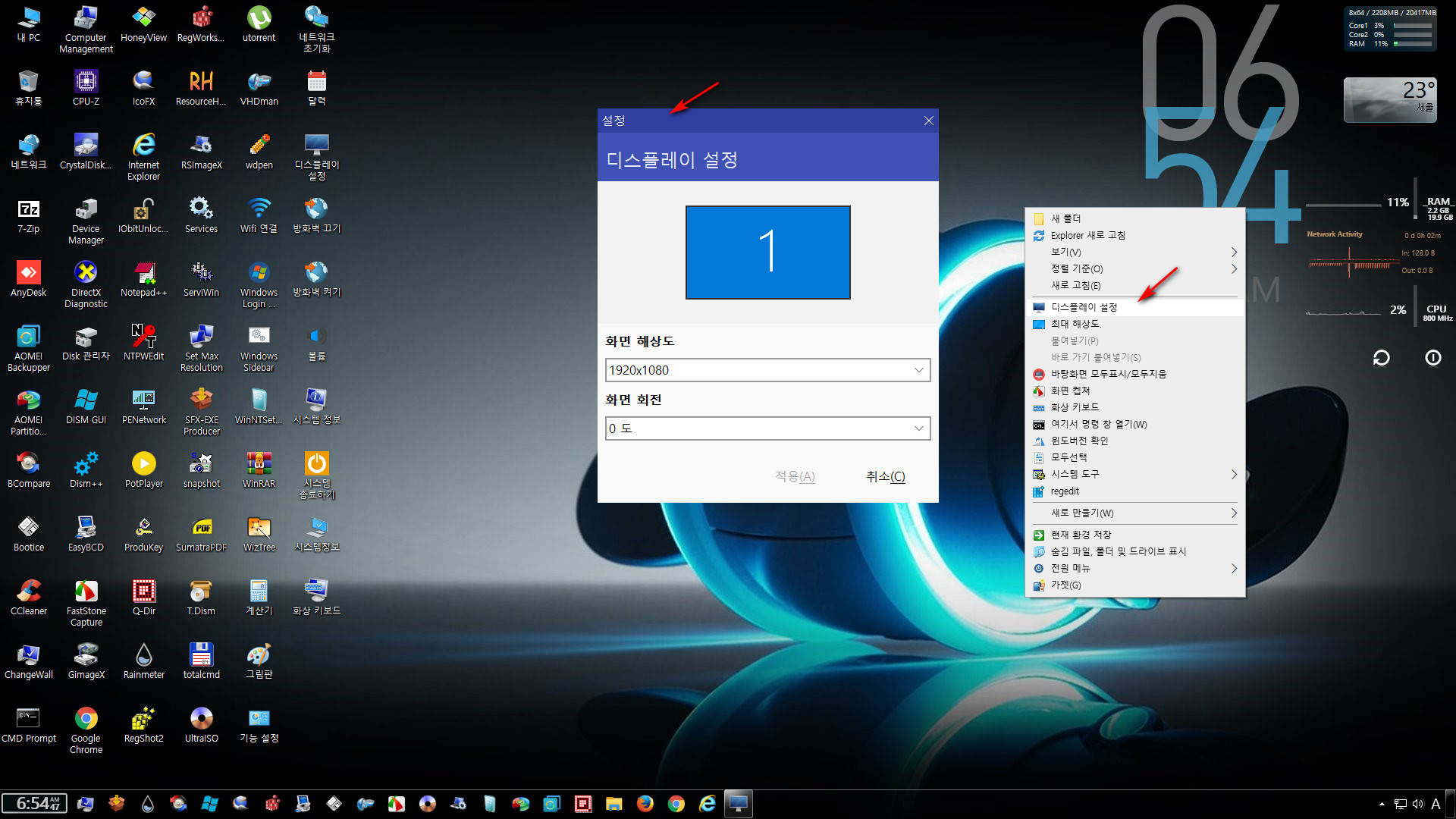The image size is (1456, 819).
Task: Select 디스플레이 설정 in context menu
Action: tap(1134, 307)
